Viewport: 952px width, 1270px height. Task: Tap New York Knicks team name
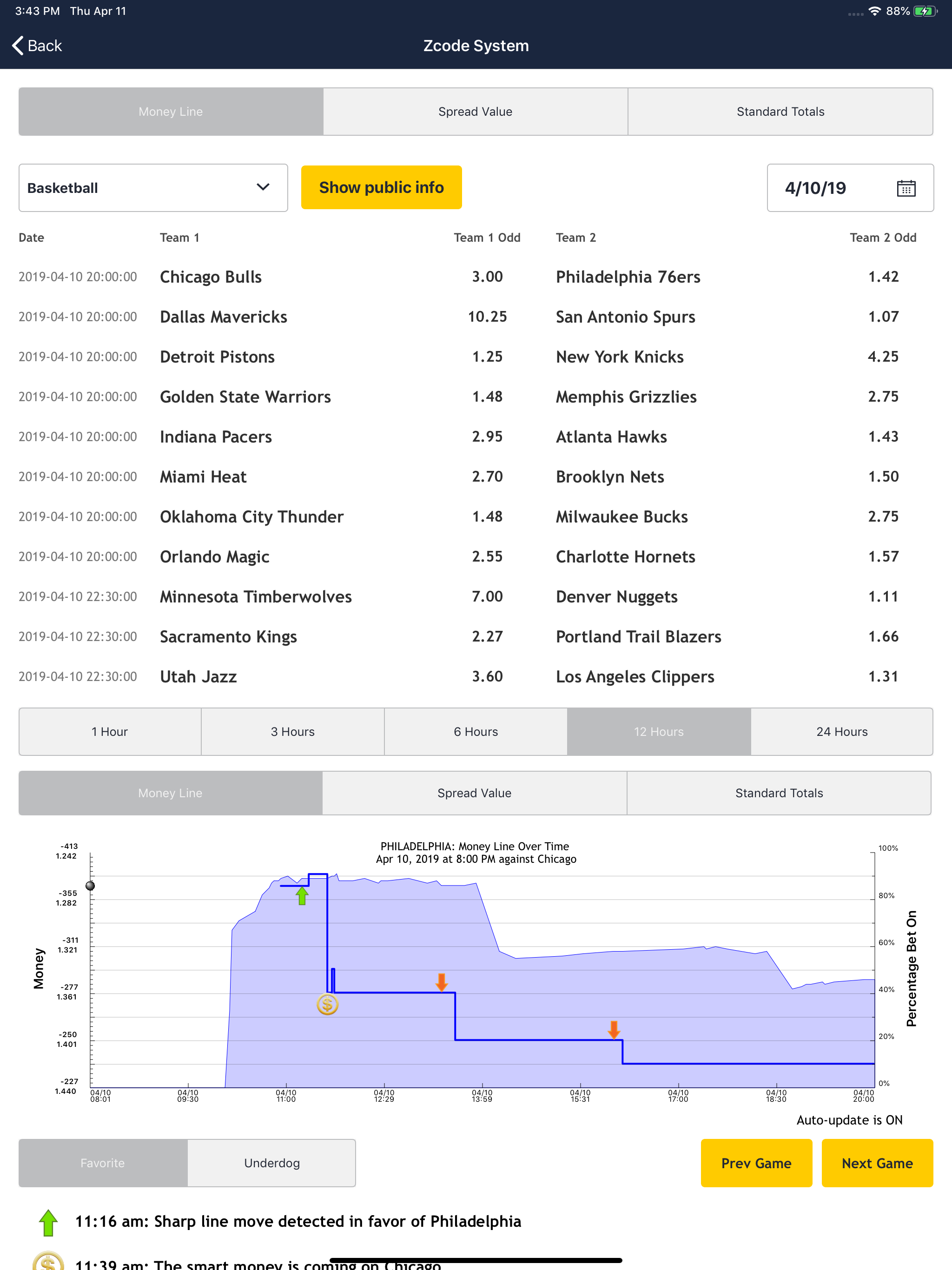[x=620, y=357]
